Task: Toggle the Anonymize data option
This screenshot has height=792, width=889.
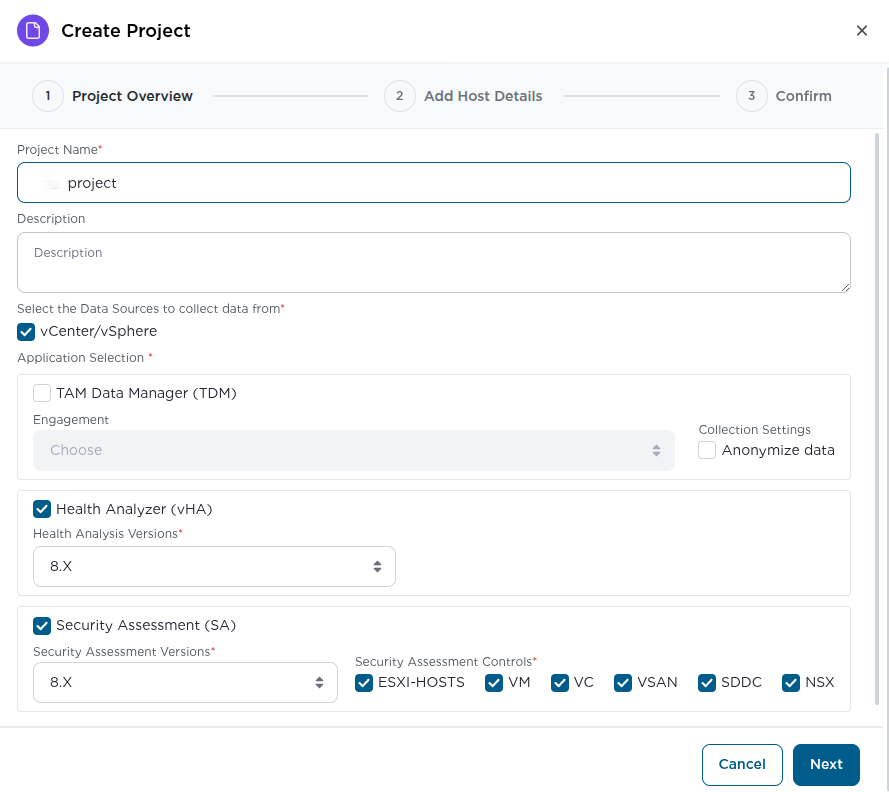Action: click(707, 450)
